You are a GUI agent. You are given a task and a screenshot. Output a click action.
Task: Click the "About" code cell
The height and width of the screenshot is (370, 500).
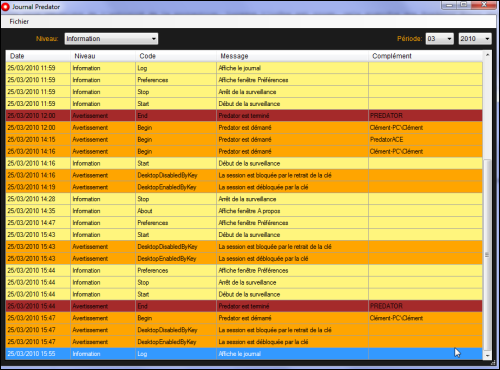tap(176, 211)
